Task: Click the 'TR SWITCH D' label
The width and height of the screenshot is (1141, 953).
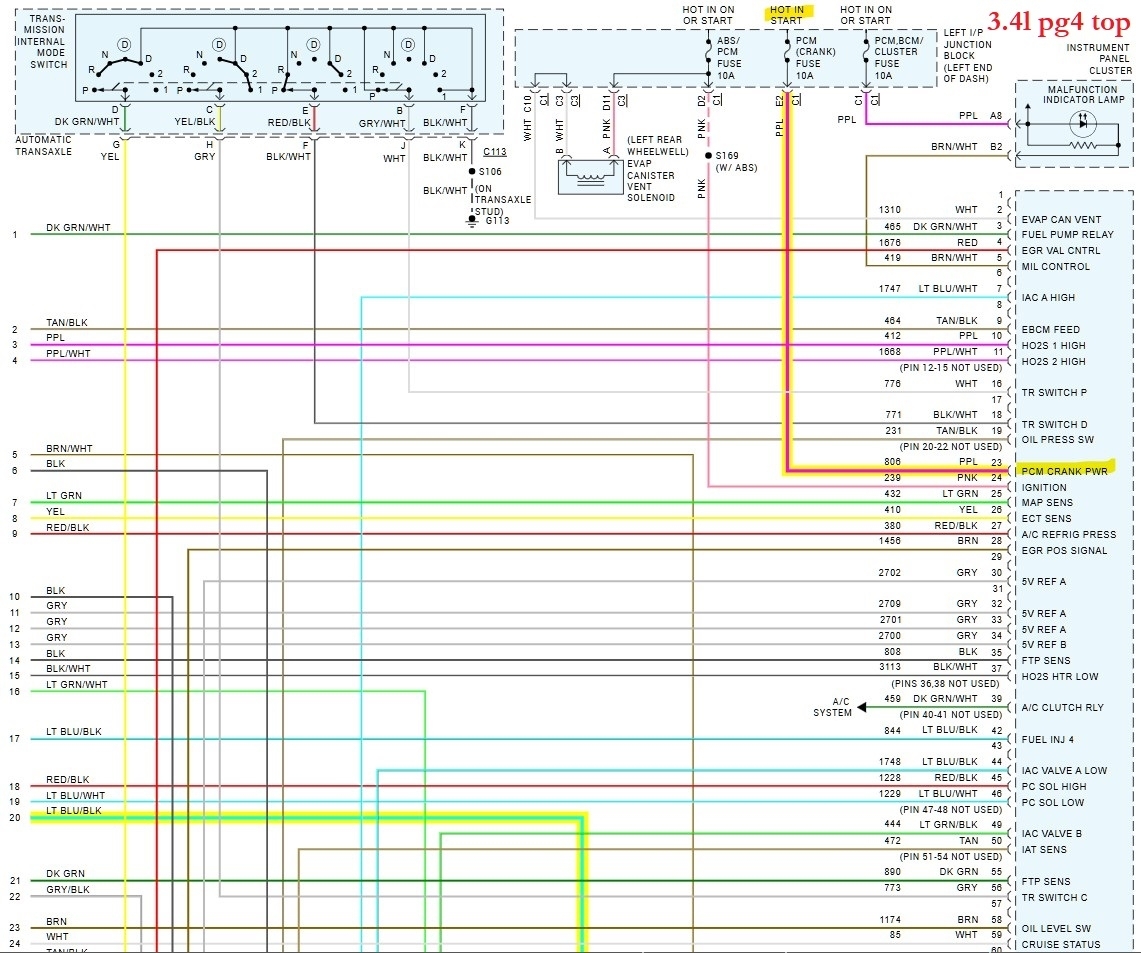Action: click(x=1054, y=425)
